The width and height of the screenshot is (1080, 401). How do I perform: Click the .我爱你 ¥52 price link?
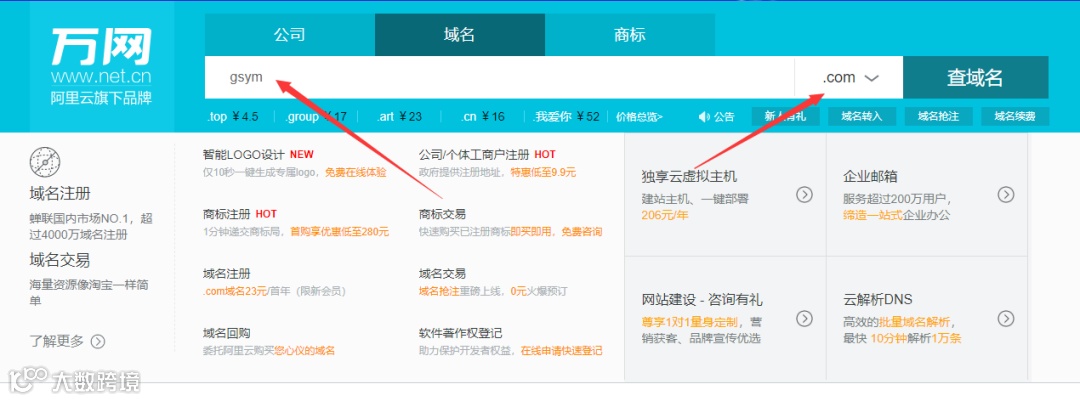point(567,116)
